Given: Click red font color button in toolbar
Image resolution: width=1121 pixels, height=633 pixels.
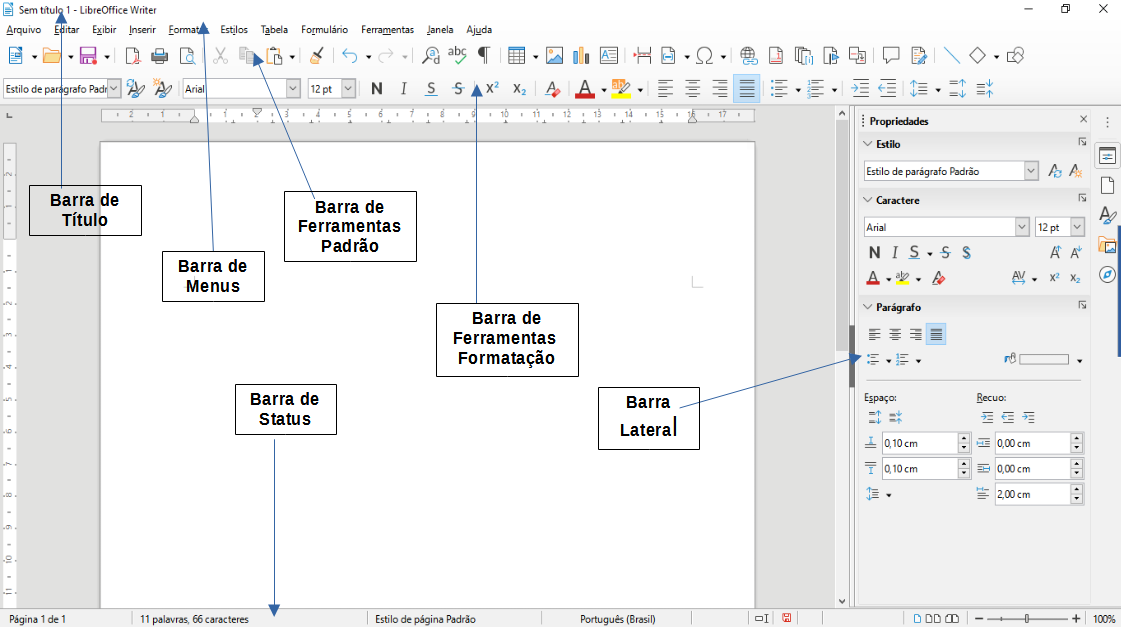Looking at the screenshot, I should pos(585,89).
